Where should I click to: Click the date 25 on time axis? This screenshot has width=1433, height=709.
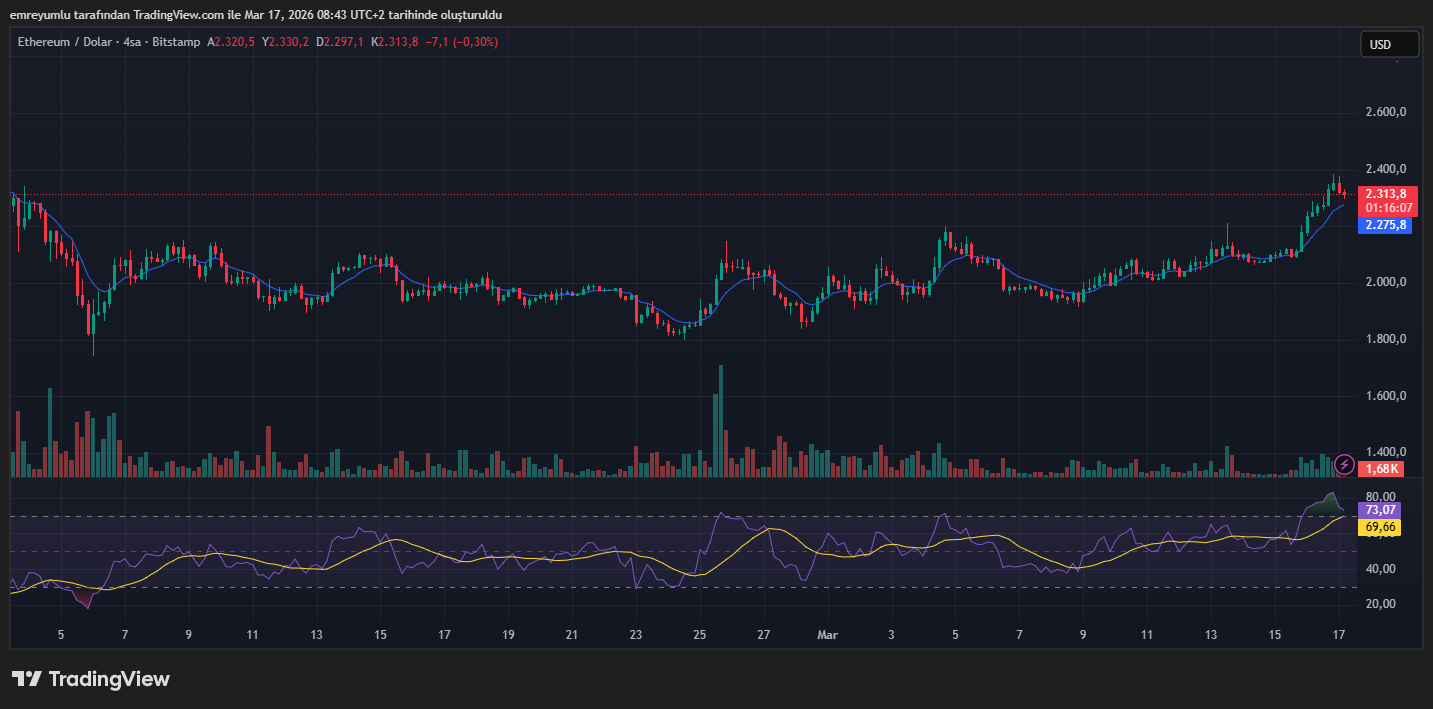699,635
